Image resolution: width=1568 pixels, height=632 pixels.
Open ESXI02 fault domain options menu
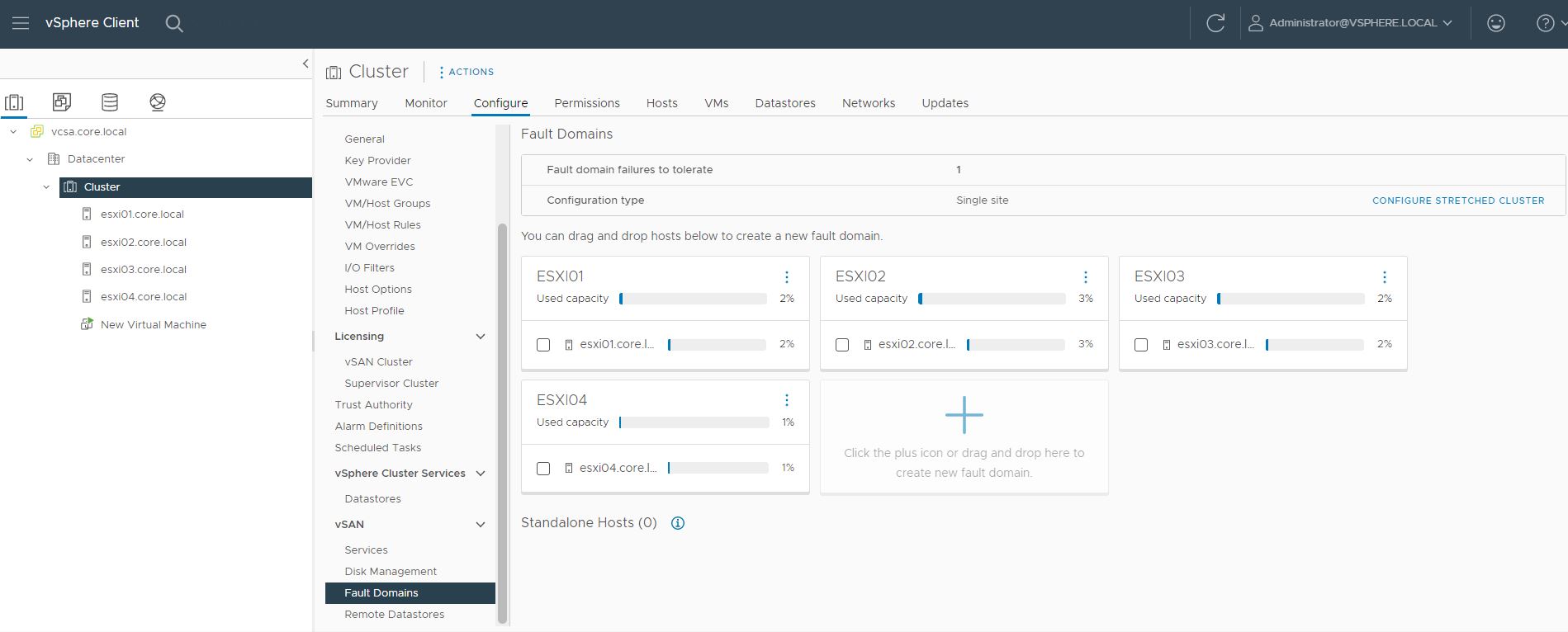click(1086, 277)
